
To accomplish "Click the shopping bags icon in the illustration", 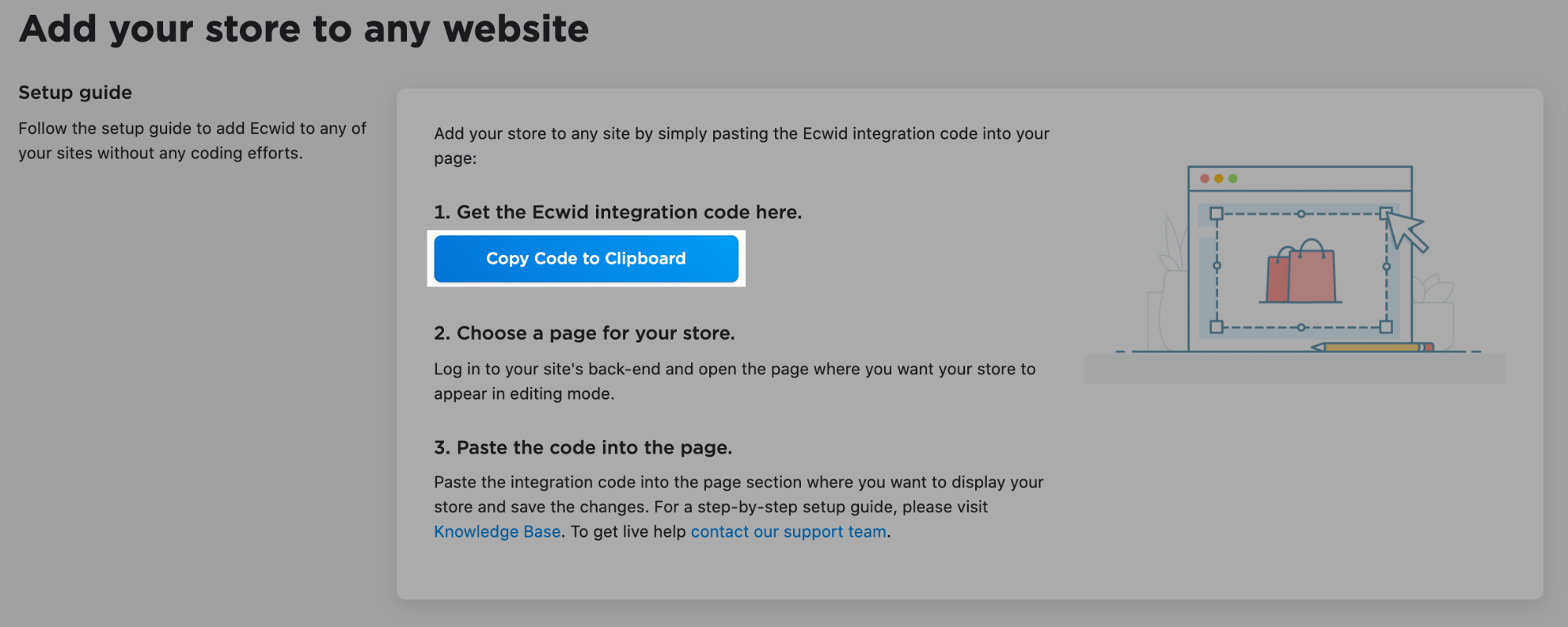I will click(x=1301, y=272).
